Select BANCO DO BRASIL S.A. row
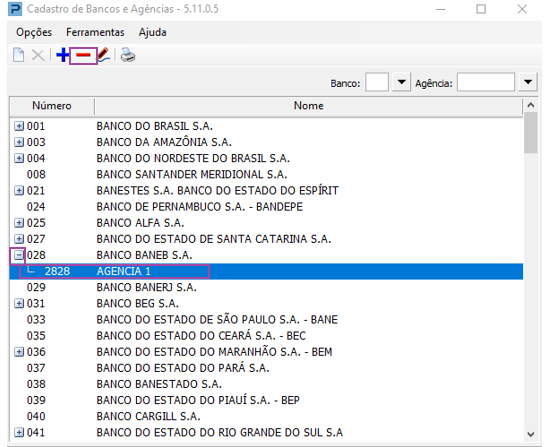This screenshot has width=545, height=447. point(266,126)
